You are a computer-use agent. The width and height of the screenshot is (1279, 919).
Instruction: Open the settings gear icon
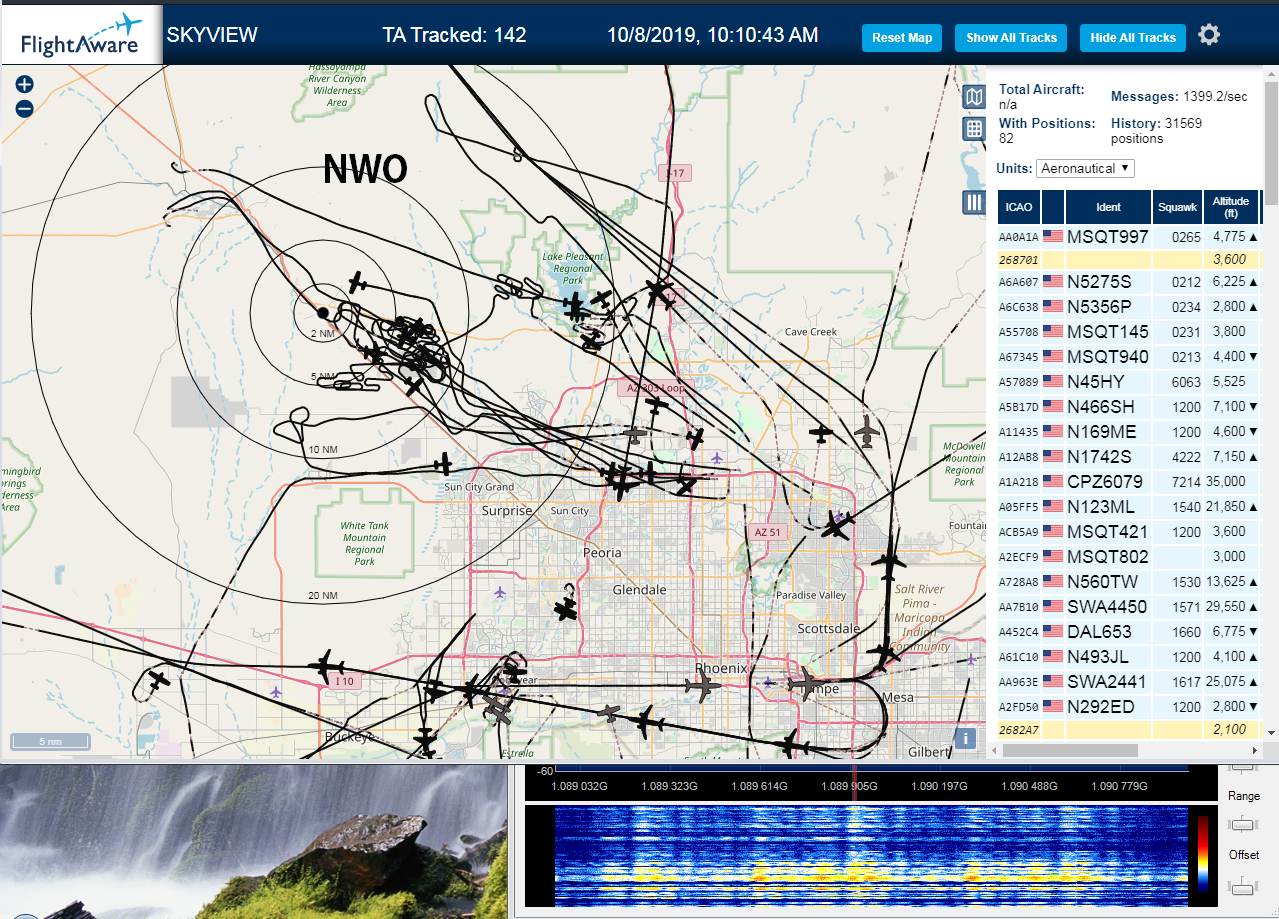[x=1209, y=35]
